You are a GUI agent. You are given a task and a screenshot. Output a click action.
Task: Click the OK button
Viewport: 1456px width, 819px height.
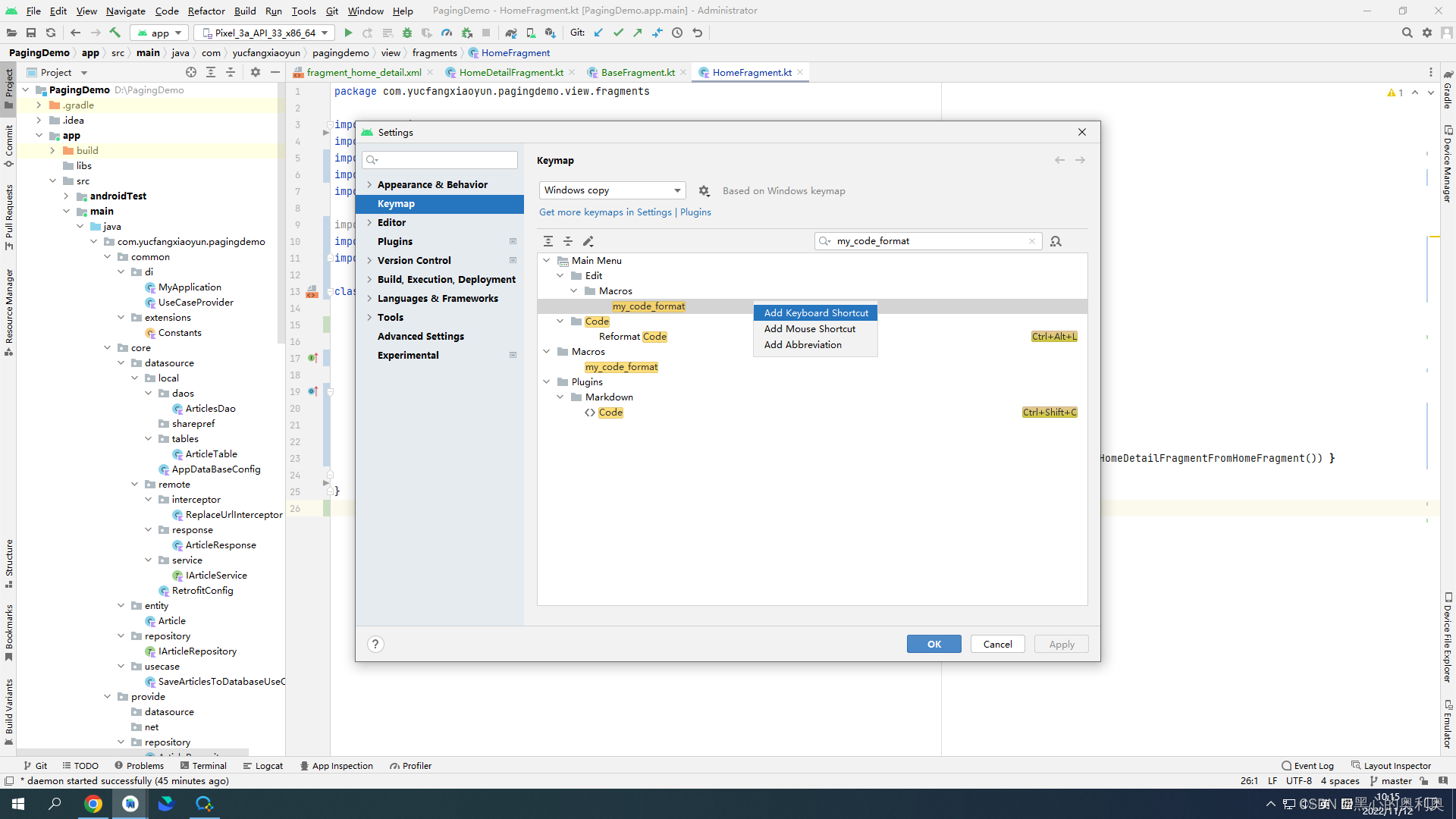[934, 644]
